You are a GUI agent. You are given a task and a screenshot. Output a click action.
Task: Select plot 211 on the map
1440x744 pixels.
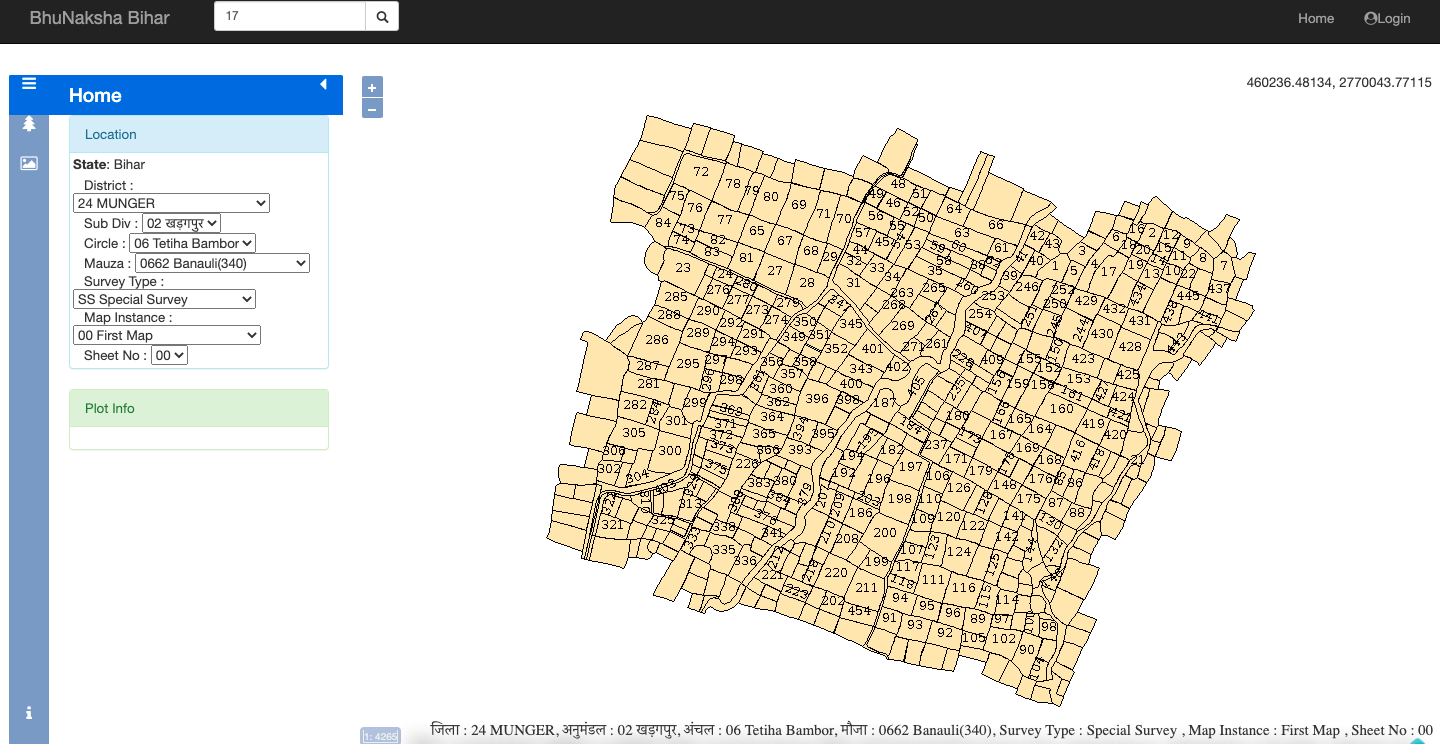(866, 588)
